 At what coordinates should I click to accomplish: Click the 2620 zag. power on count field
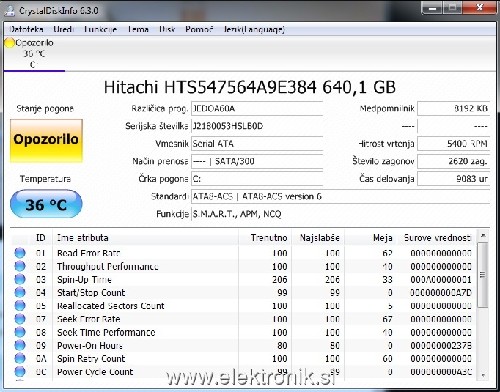pos(453,161)
